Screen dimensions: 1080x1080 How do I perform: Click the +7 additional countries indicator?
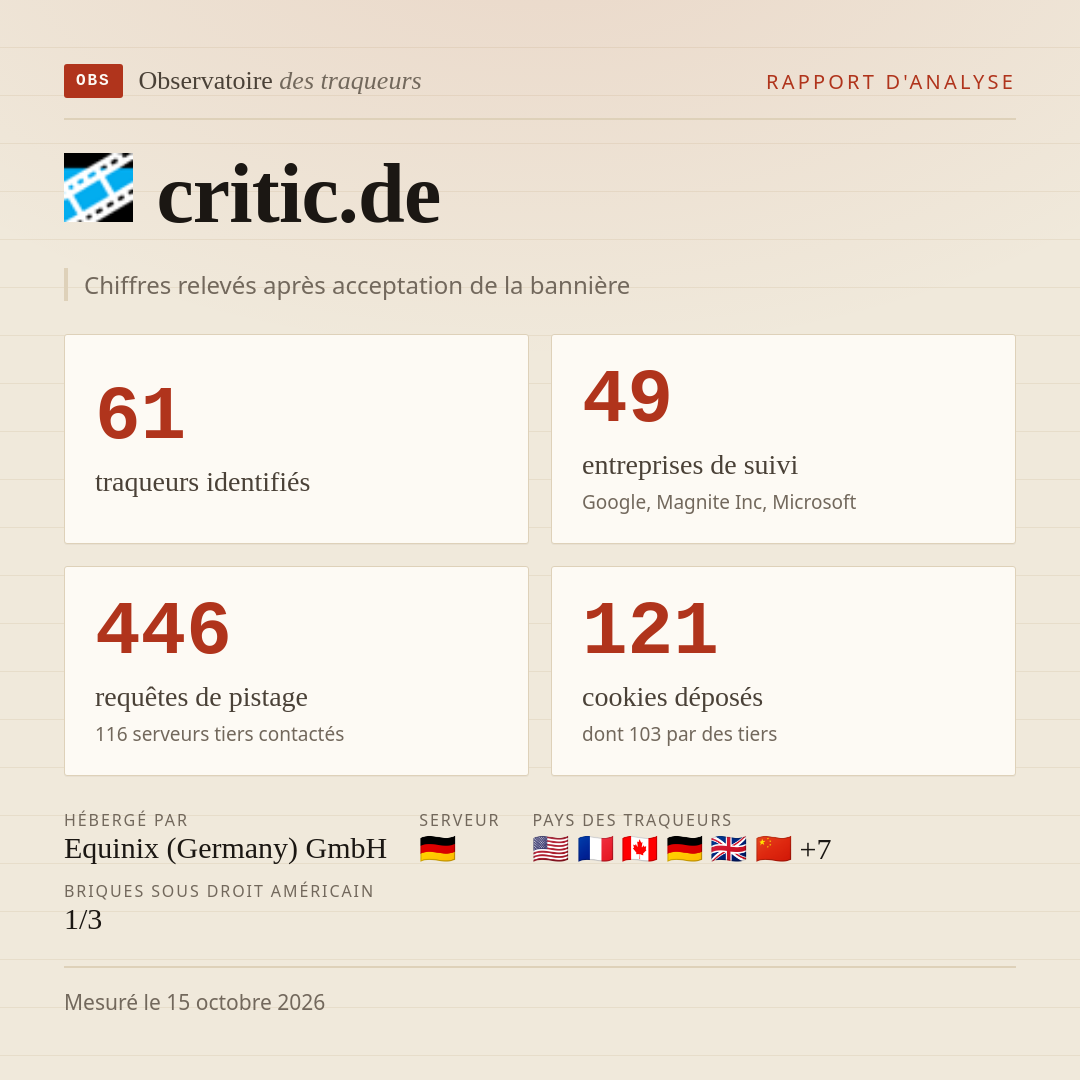[816, 849]
